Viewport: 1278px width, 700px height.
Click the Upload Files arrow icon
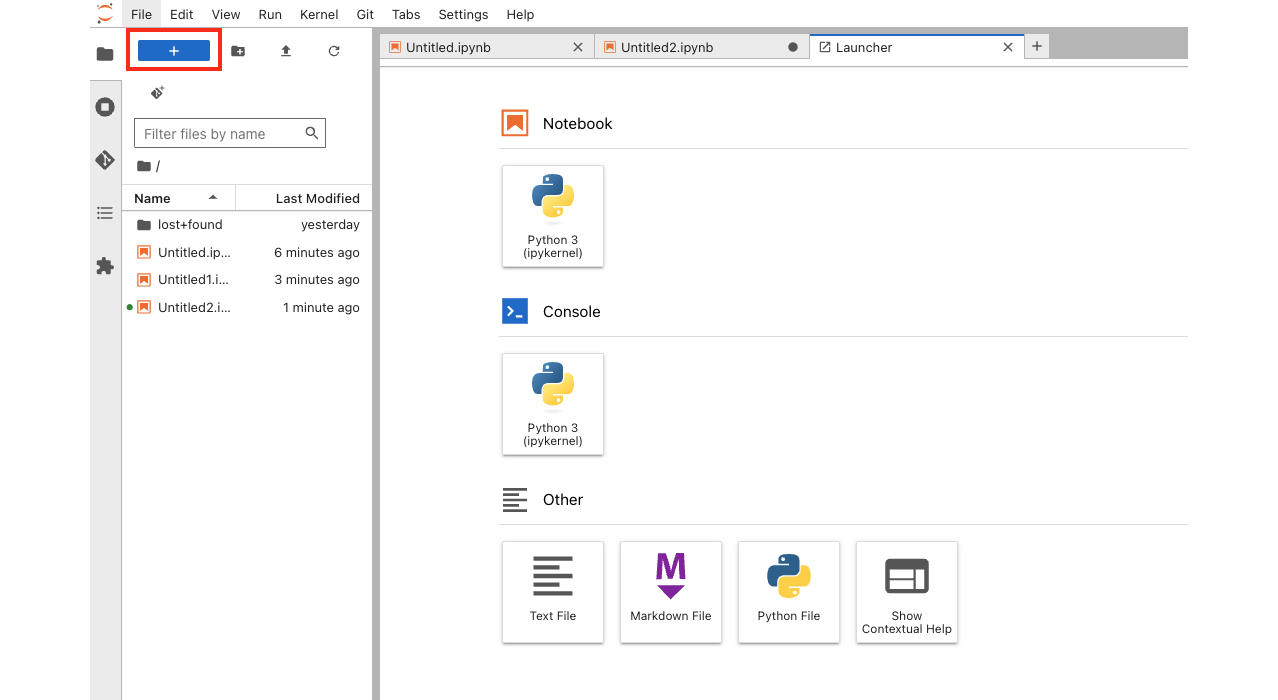tap(286, 51)
